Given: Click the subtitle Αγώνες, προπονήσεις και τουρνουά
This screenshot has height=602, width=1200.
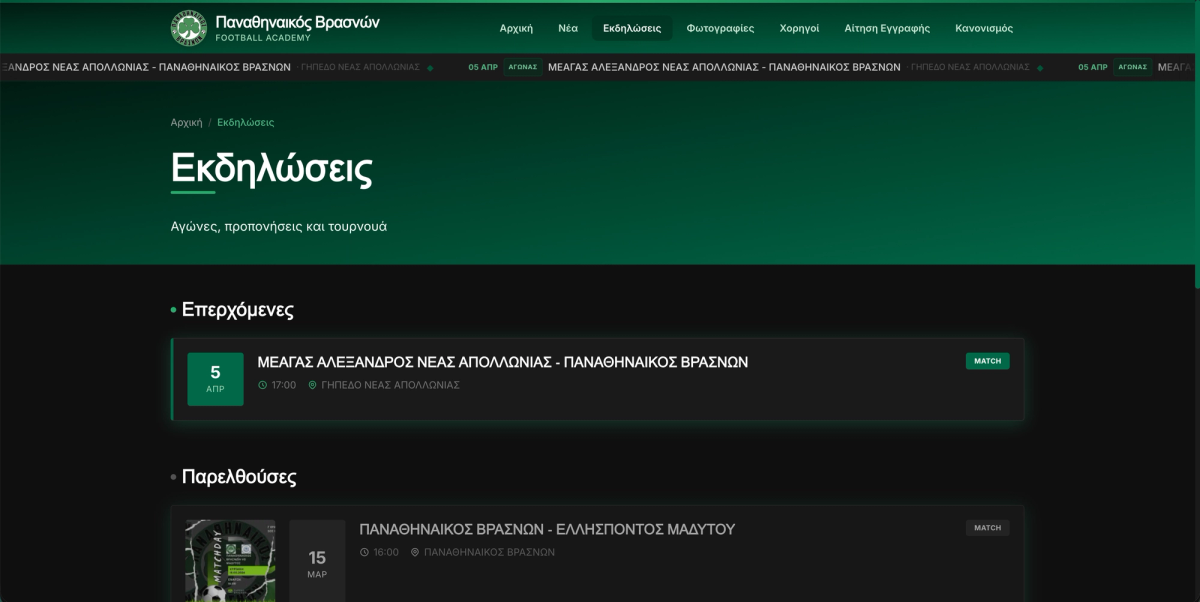Looking at the screenshot, I should coord(279,226).
